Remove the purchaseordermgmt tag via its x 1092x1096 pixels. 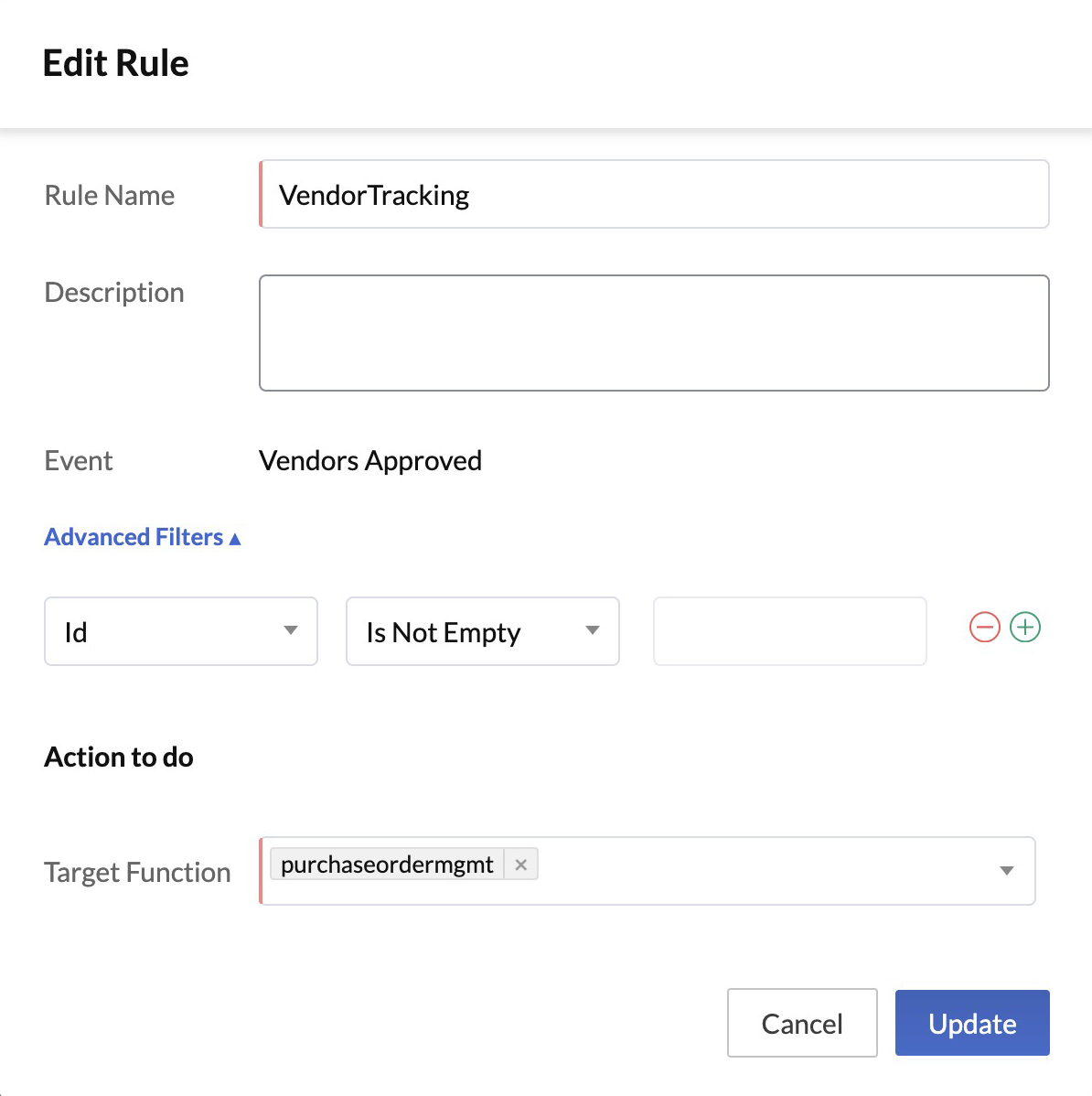click(521, 865)
